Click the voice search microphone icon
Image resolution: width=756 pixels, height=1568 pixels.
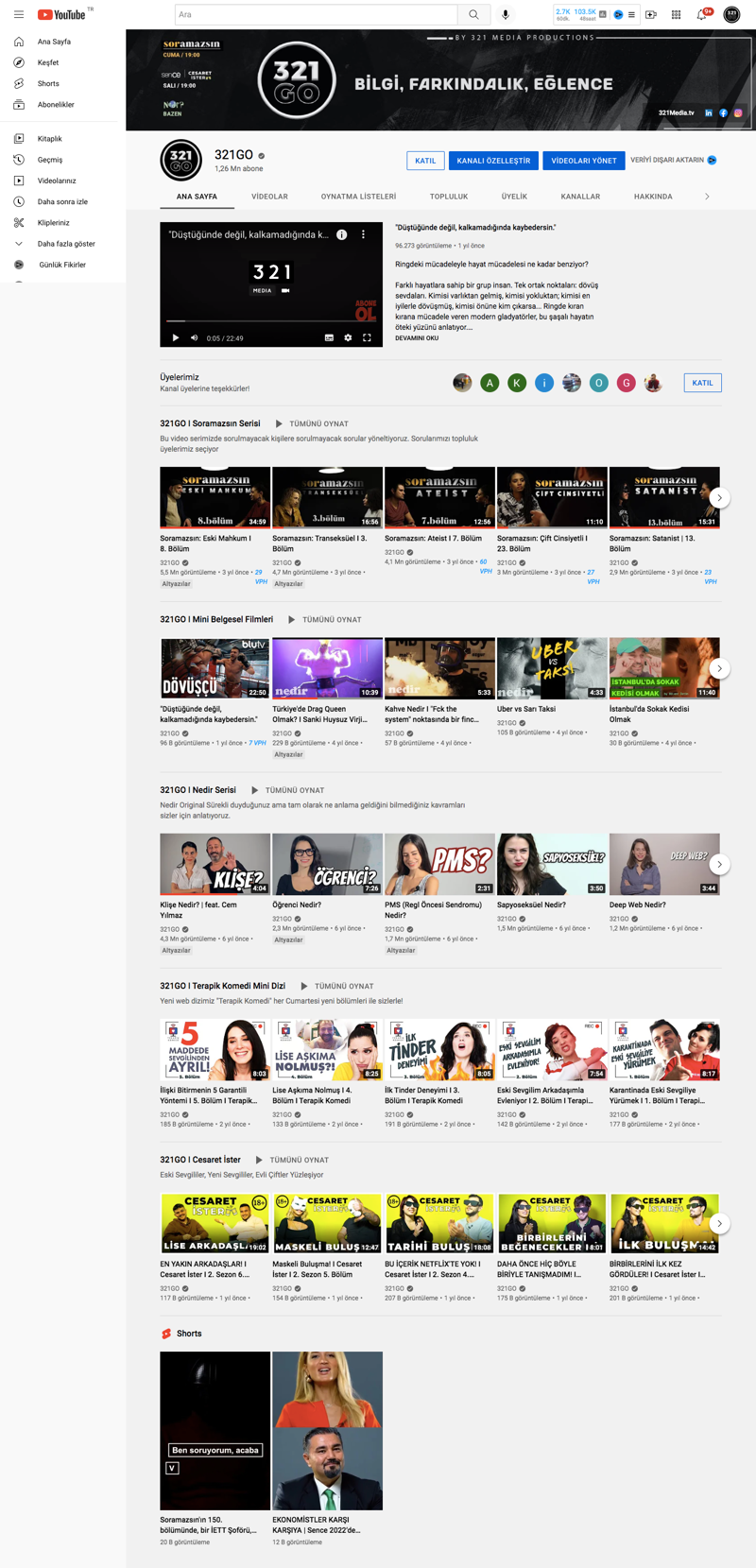506,14
